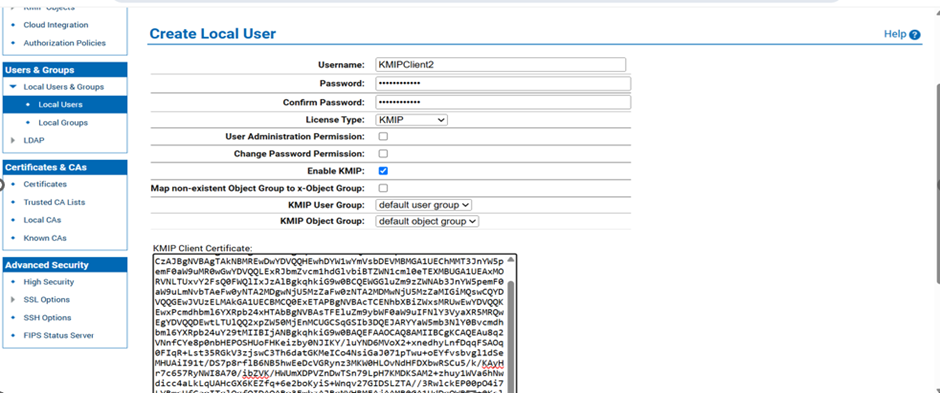The height and width of the screenshot is (393, 940).
Task: Click the SSL Options label
Action: tap(47, 300)
